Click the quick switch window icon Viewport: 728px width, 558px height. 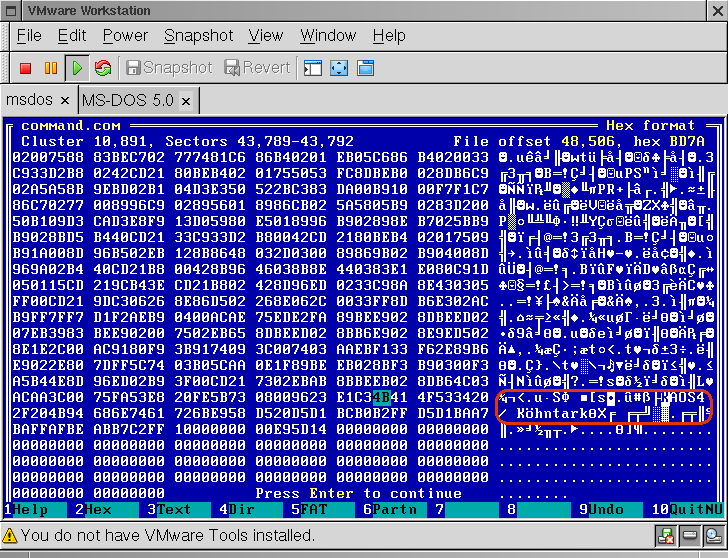[x=365, y=68]
